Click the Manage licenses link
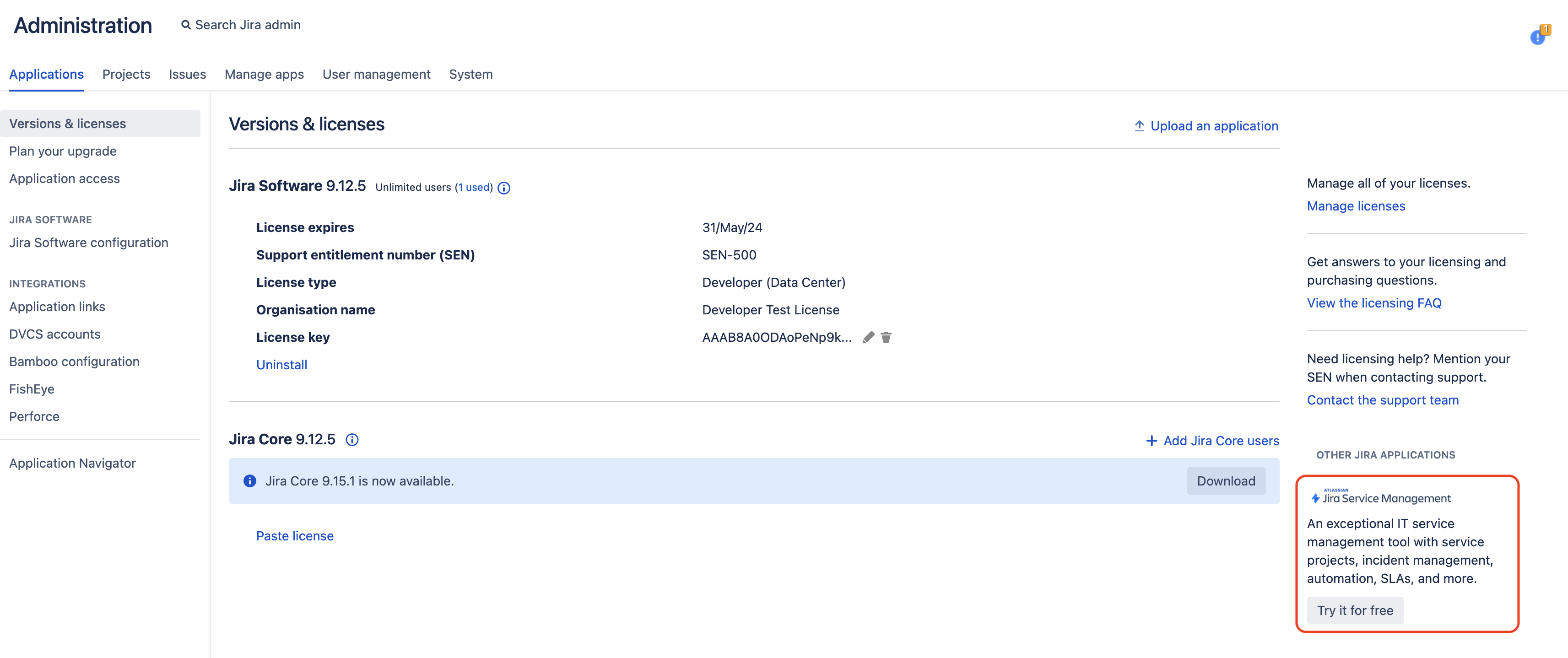The image size is (1568, 658). 1356,206
